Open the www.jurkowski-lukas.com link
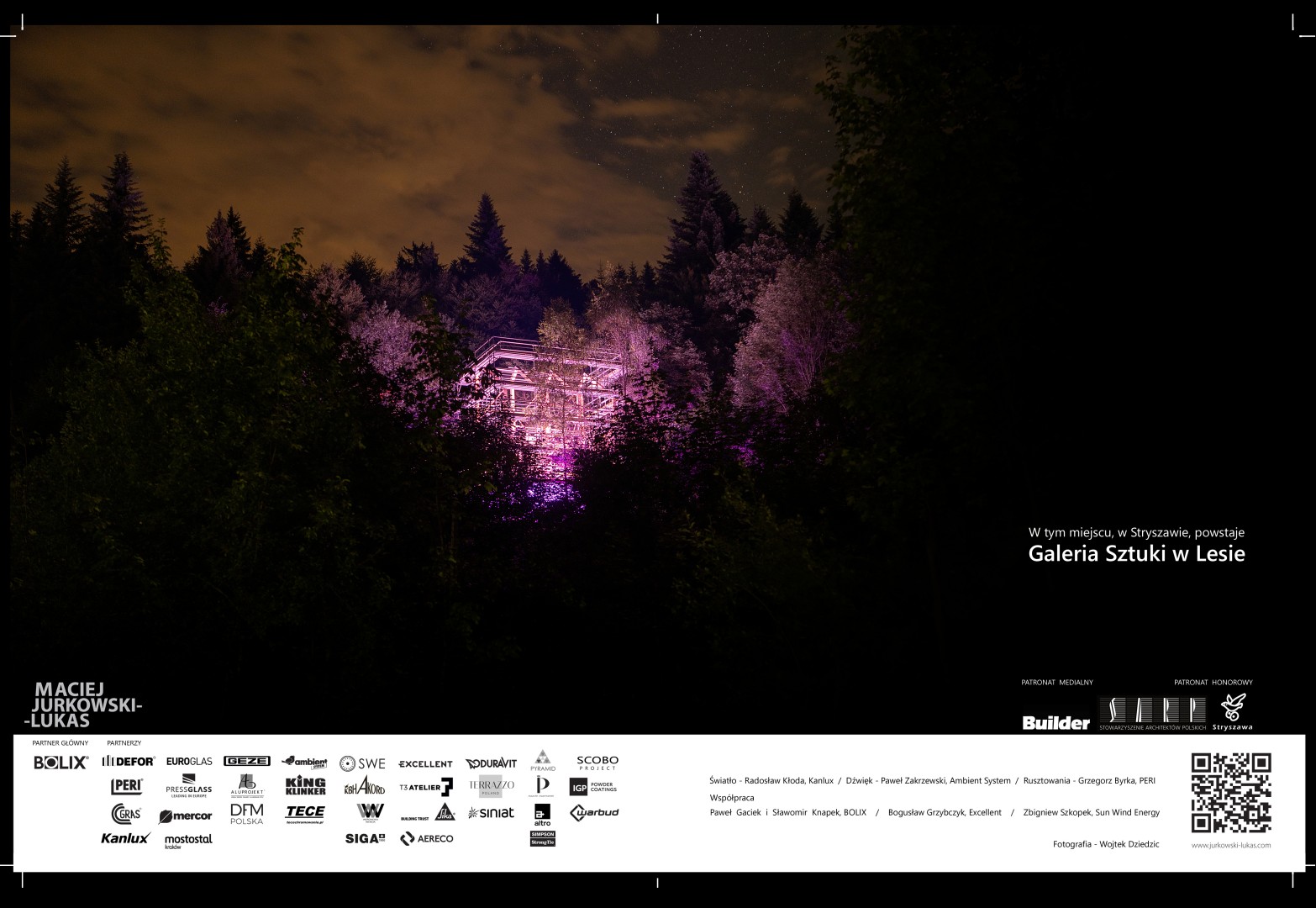This screenshot has height=908, width=1316. (x=1230, y=845)
